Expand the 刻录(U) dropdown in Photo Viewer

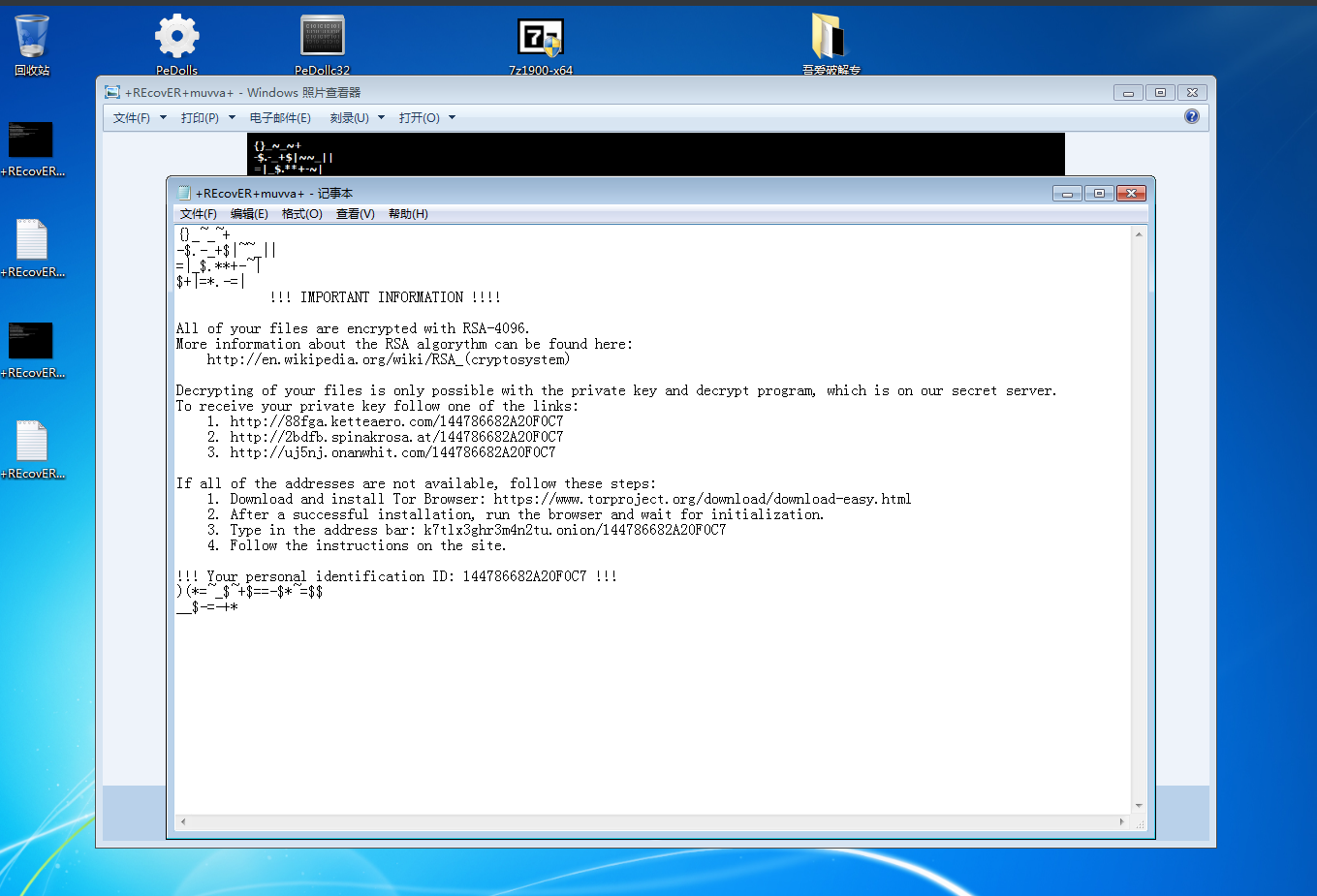coord(357,118)
